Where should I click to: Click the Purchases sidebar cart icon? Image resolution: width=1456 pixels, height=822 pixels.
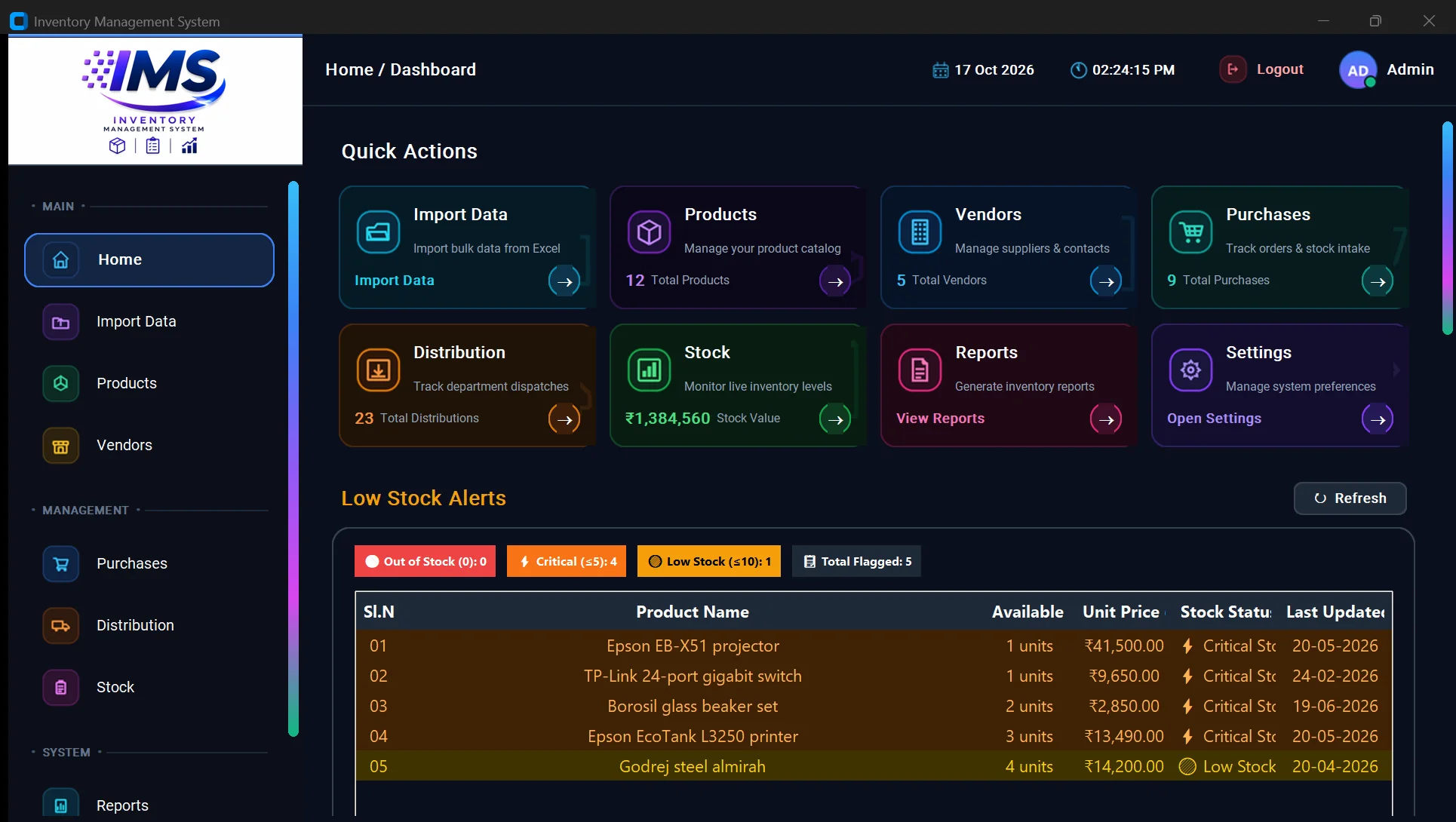click(60, 564)
